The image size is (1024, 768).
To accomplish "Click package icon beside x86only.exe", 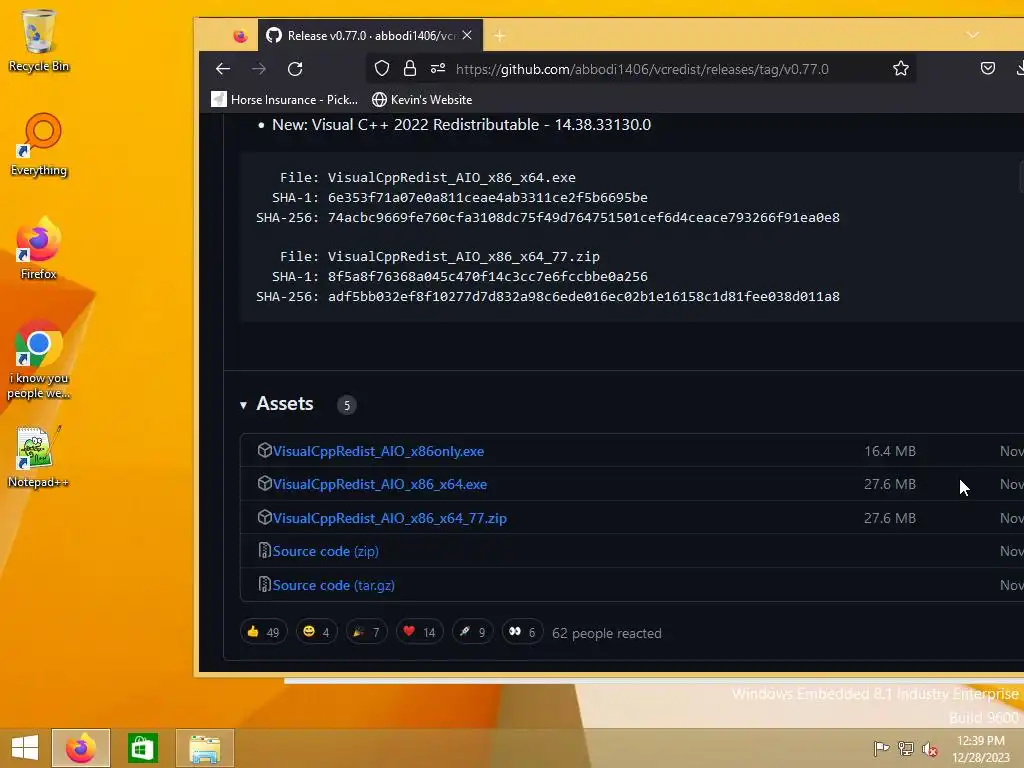I will (x=264, y=450).
